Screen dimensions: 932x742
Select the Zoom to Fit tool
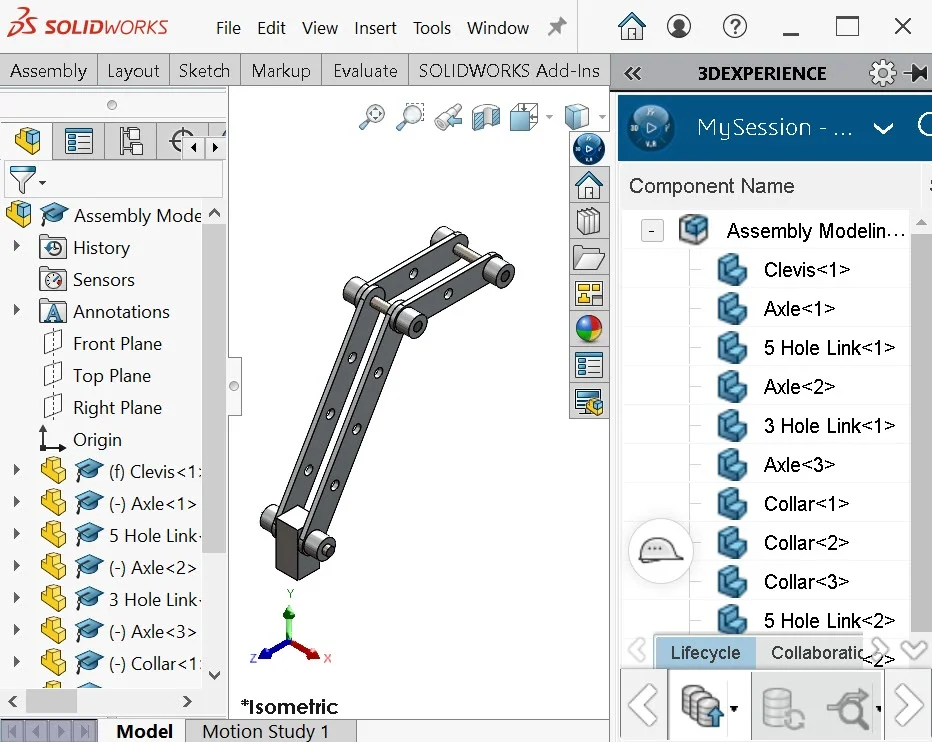click(x=372, y=115)
